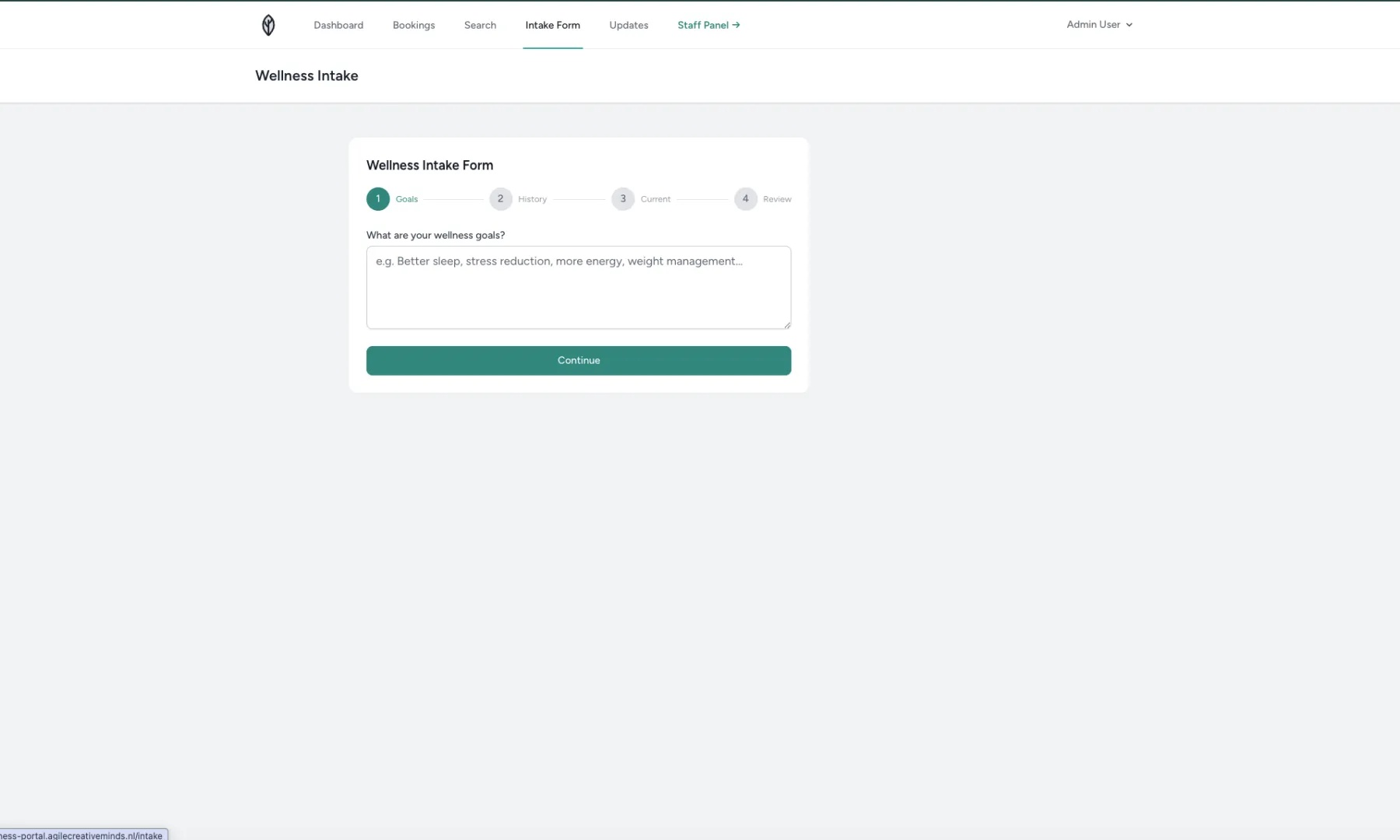
Task: Click the Continue button
Action: coord(578,360)
